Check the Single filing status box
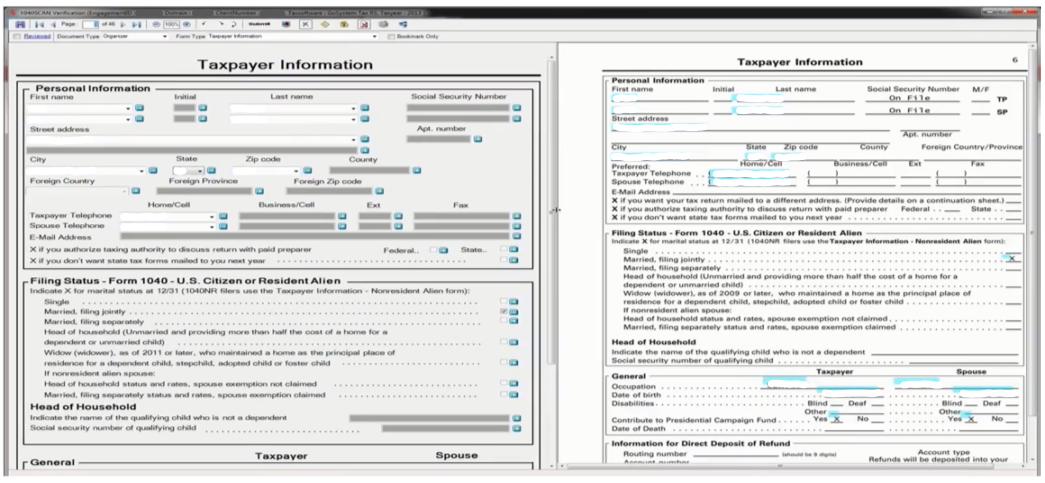The height and width of the screenshot is (483, 1045). coord(504,302)
